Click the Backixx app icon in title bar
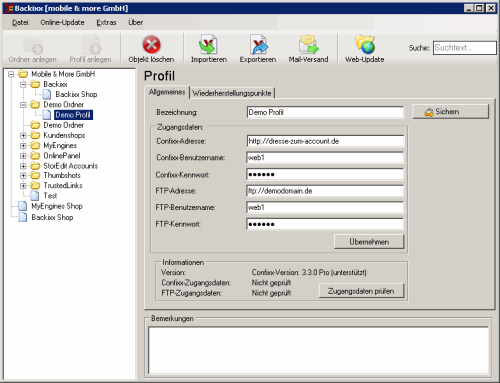 click(x=9, y=8)
